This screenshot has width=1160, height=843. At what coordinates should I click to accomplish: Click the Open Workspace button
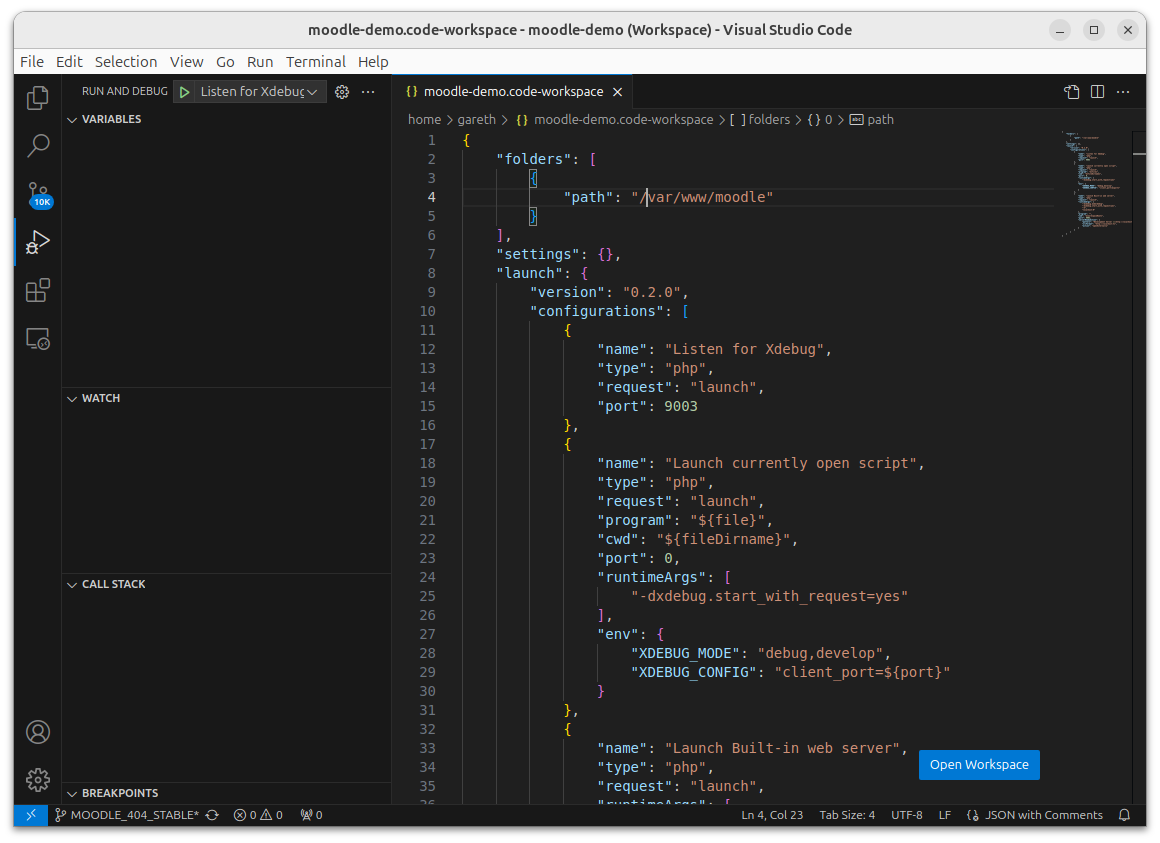[x=979, y=765]
